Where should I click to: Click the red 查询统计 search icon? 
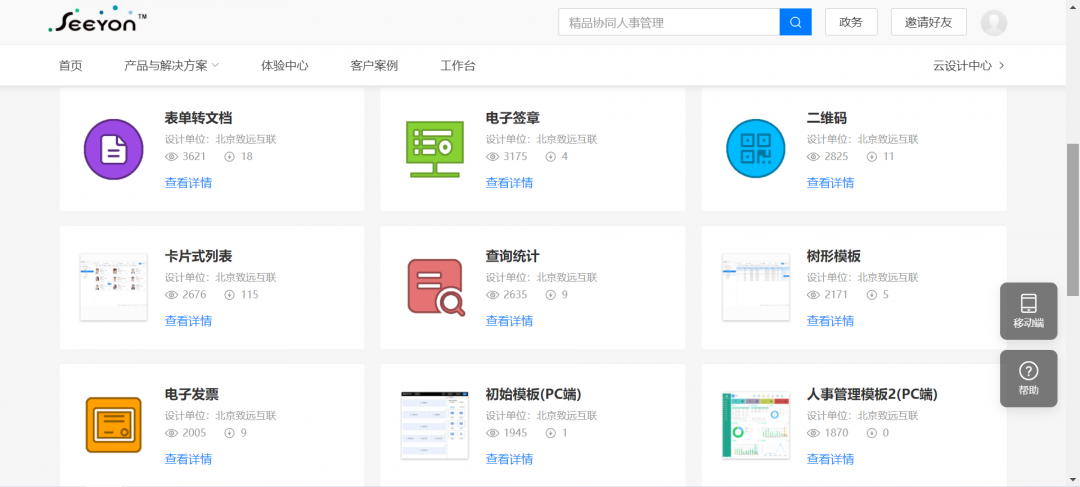(x=435, y=287)
